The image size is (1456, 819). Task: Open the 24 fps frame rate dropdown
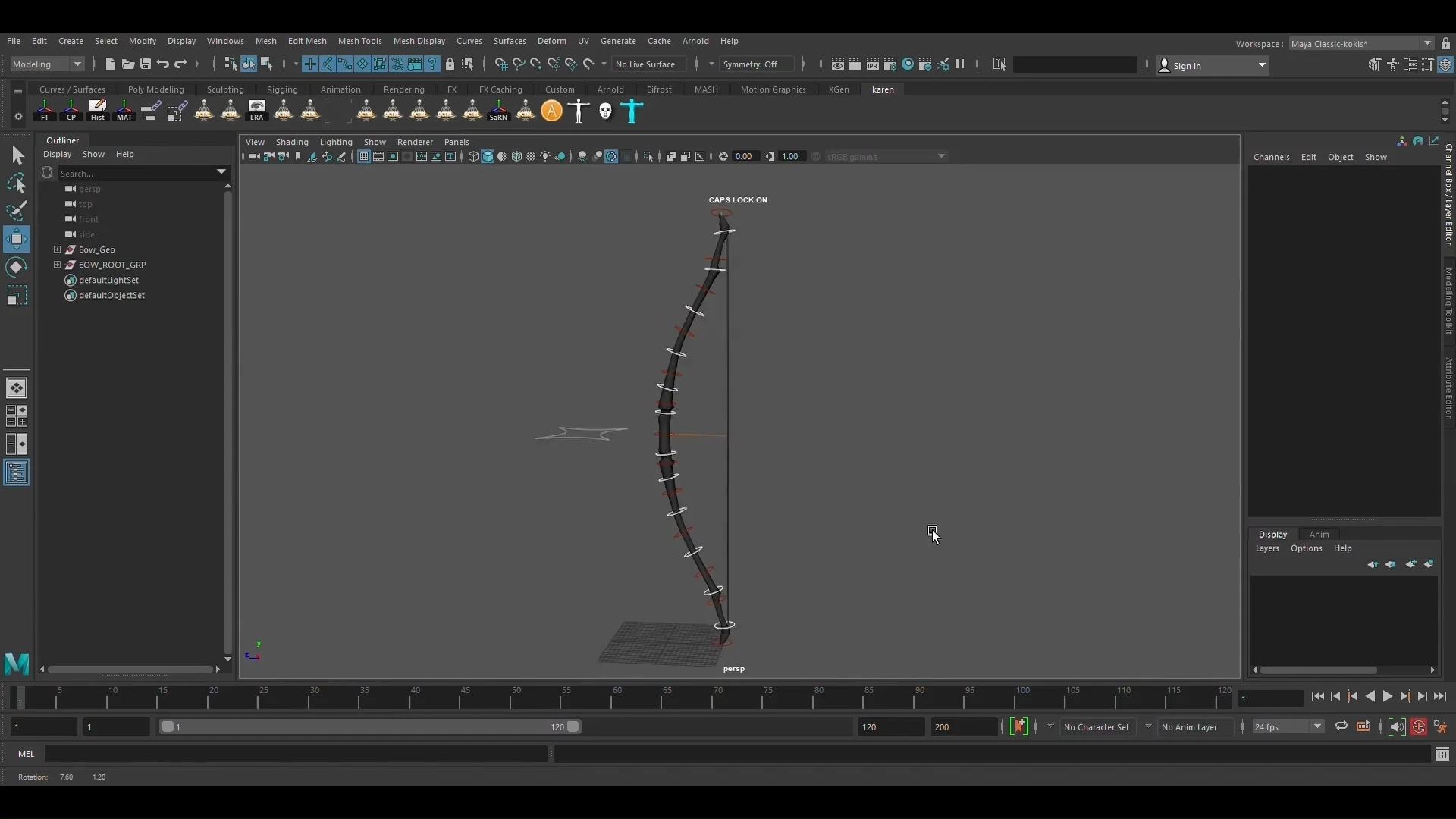click(1288, 726)
